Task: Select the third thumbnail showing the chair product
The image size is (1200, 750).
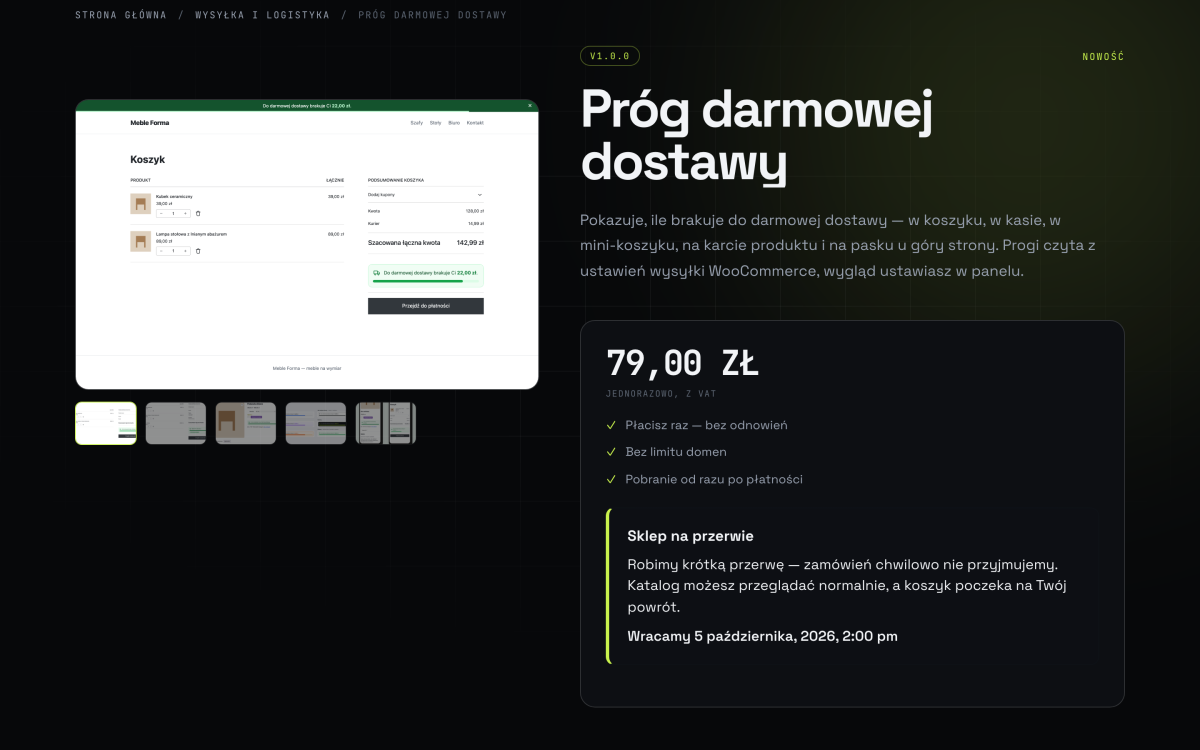Action: [246, 423]
